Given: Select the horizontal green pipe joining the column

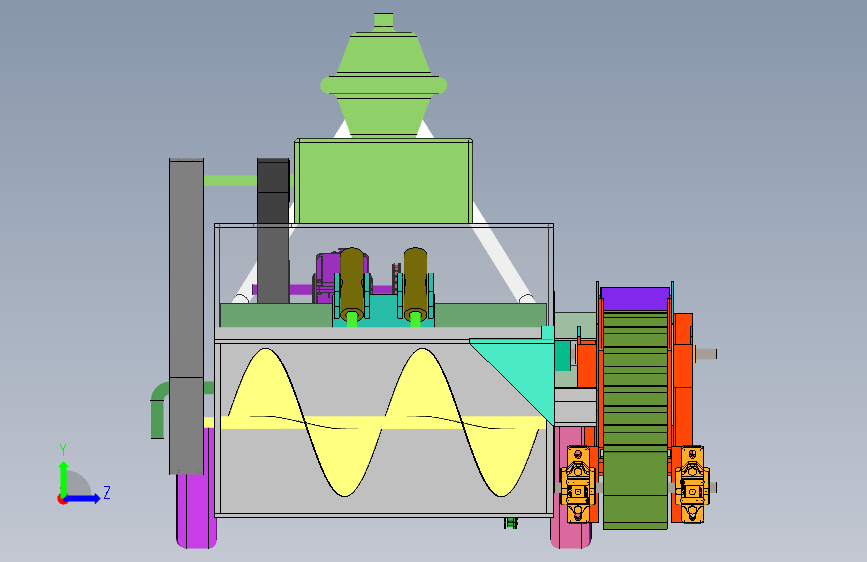Looking at the screenshot, I should 231,181.
